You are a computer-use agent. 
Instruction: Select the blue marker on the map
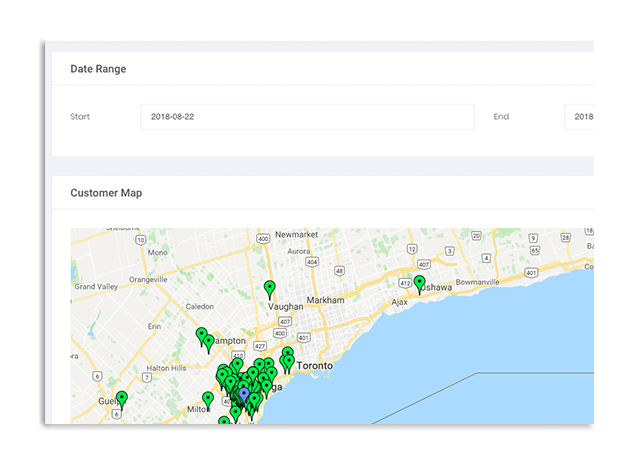coord(244,395)
